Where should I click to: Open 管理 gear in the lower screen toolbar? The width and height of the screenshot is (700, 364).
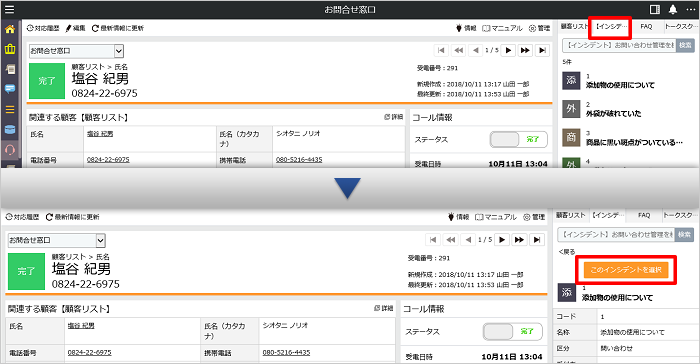point(534,217)
